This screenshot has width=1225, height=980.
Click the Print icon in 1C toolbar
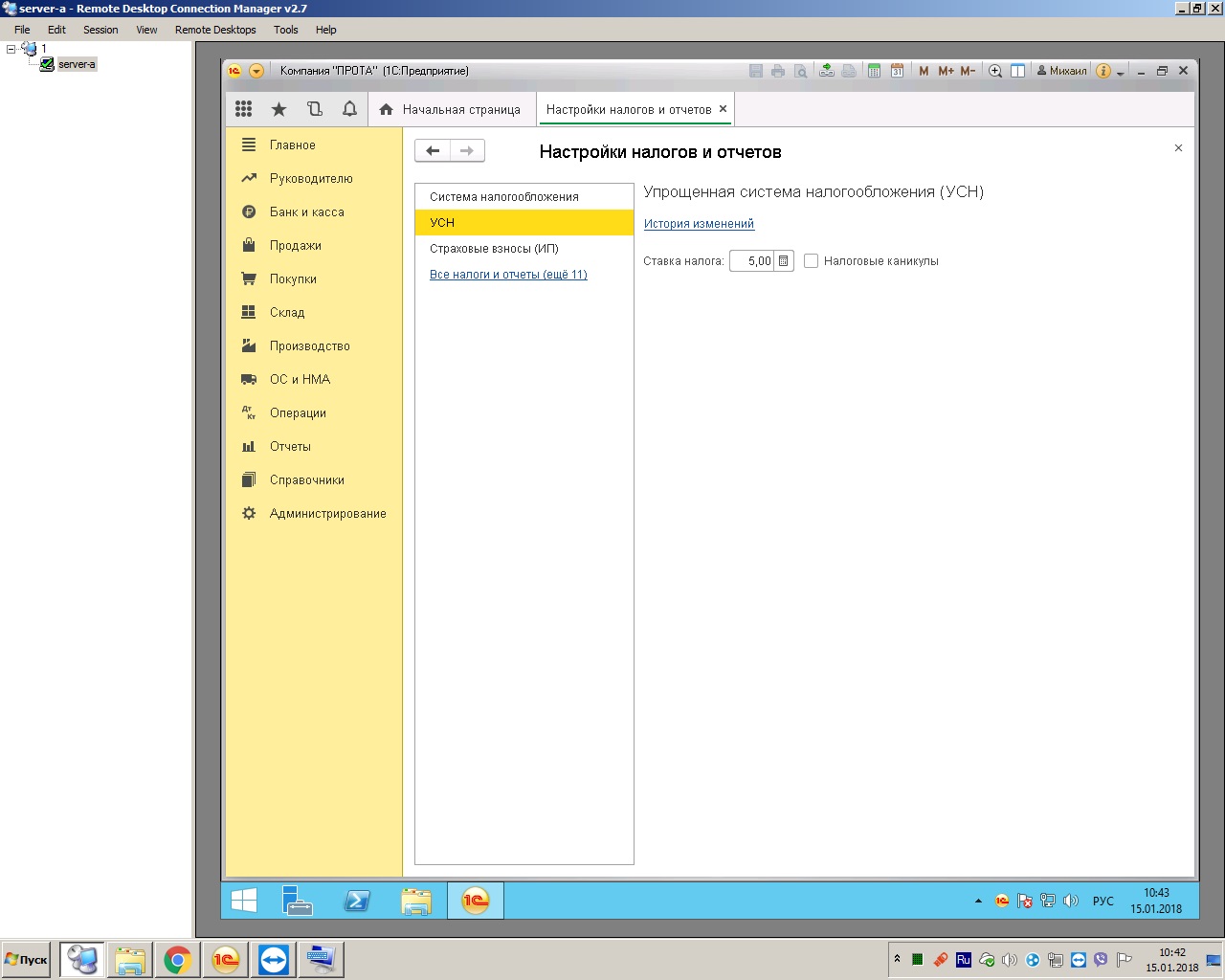[778, 71]
